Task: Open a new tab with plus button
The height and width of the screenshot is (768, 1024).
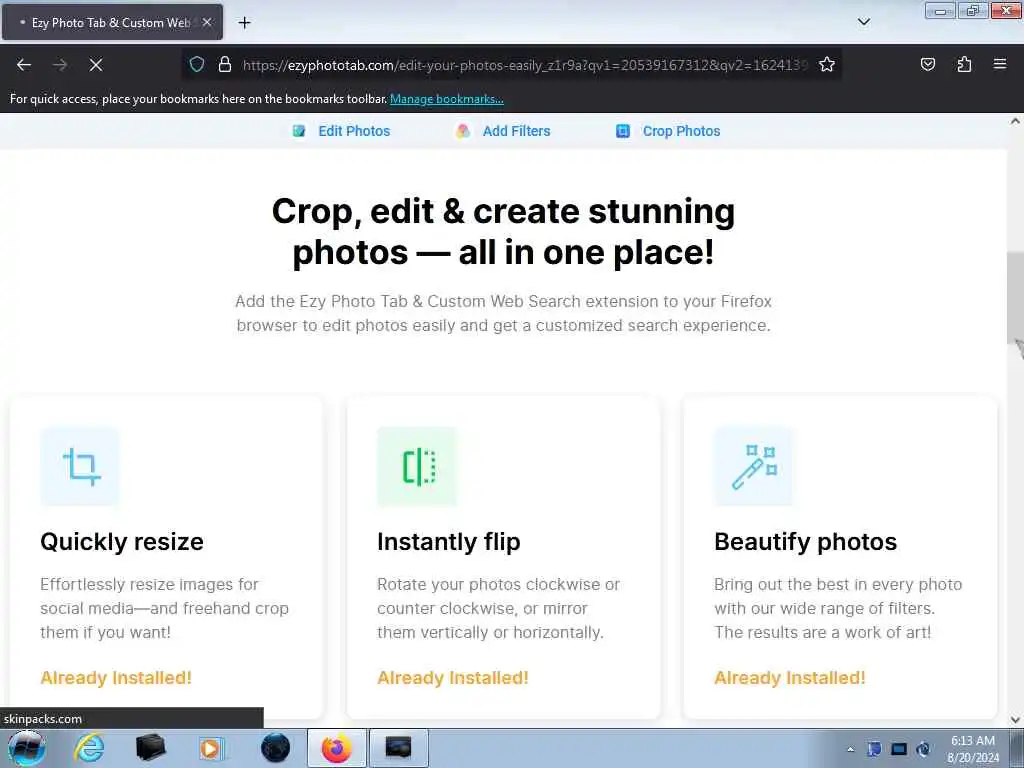Action: 244,23
